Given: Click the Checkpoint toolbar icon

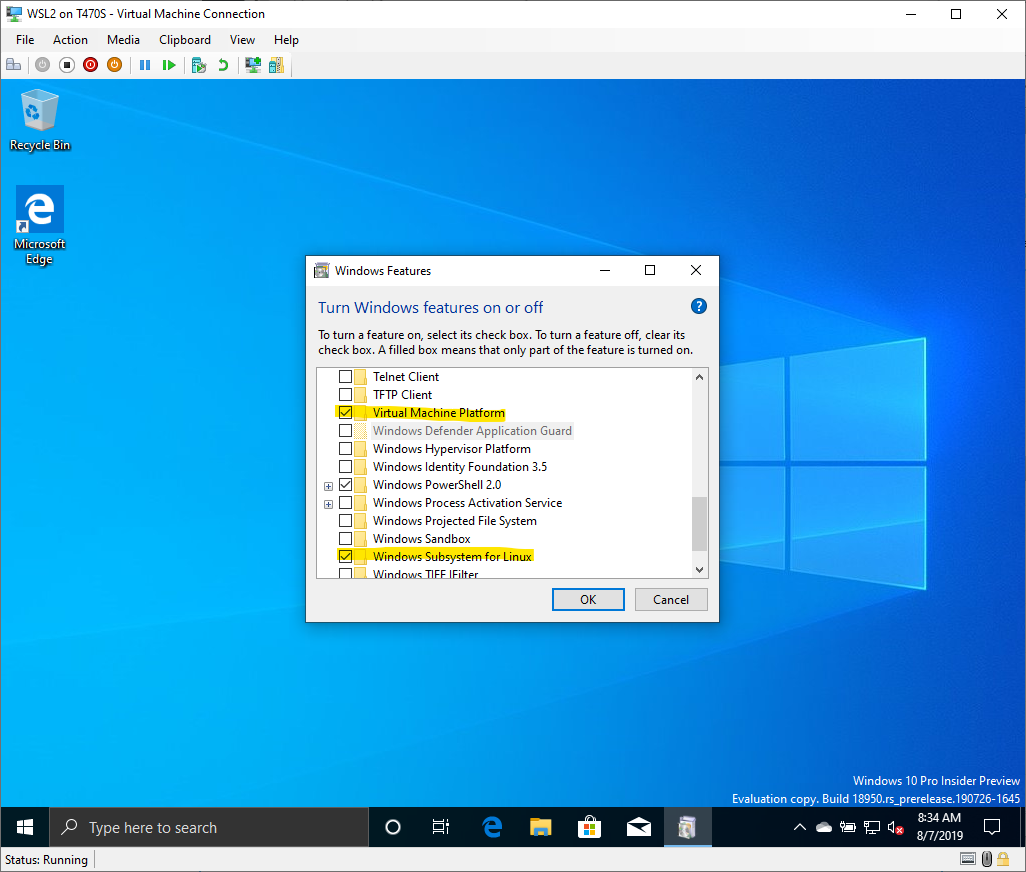Looking at the screenshot, I should pyautogui.click(x=199, y=65).
